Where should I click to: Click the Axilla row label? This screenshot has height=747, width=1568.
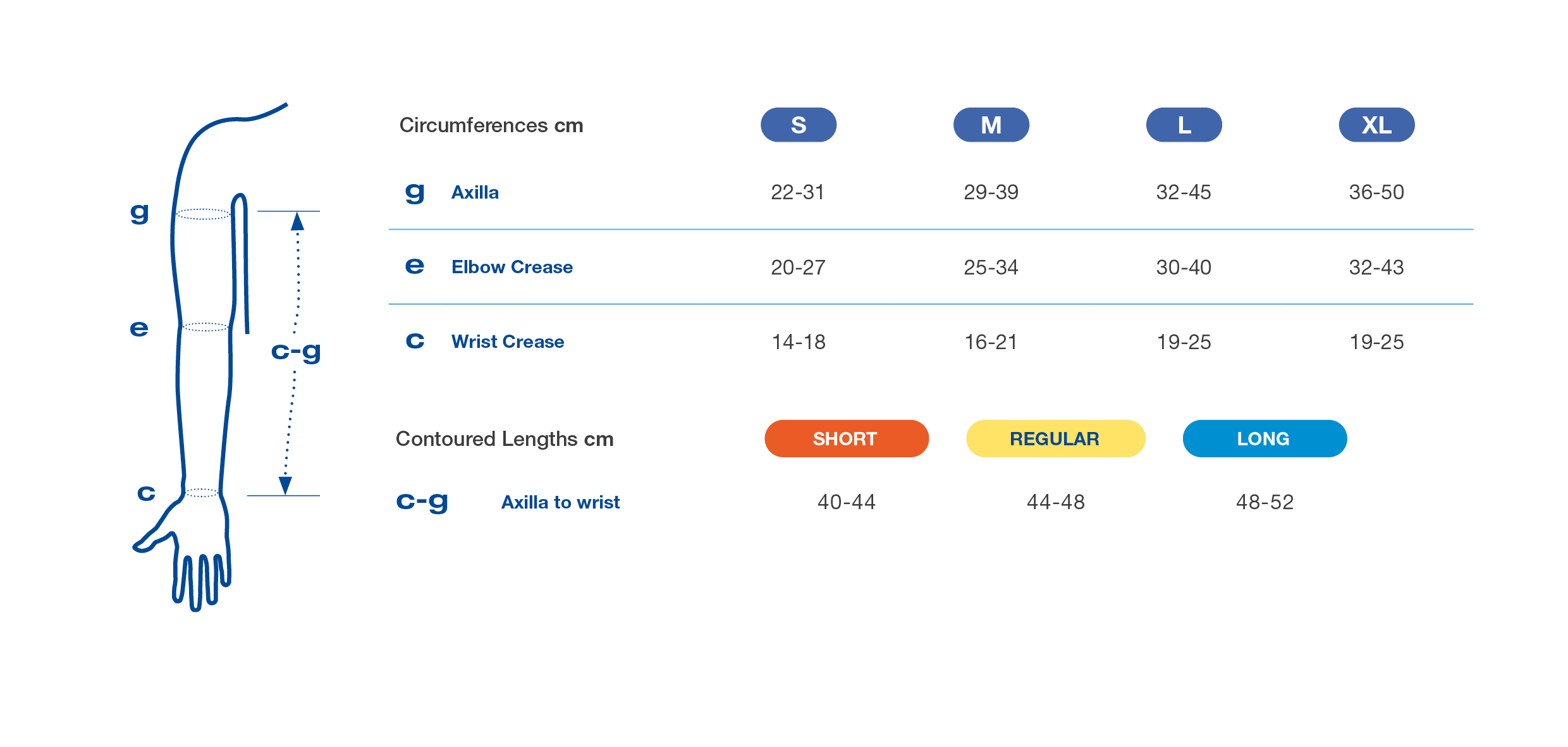[475, 192]
